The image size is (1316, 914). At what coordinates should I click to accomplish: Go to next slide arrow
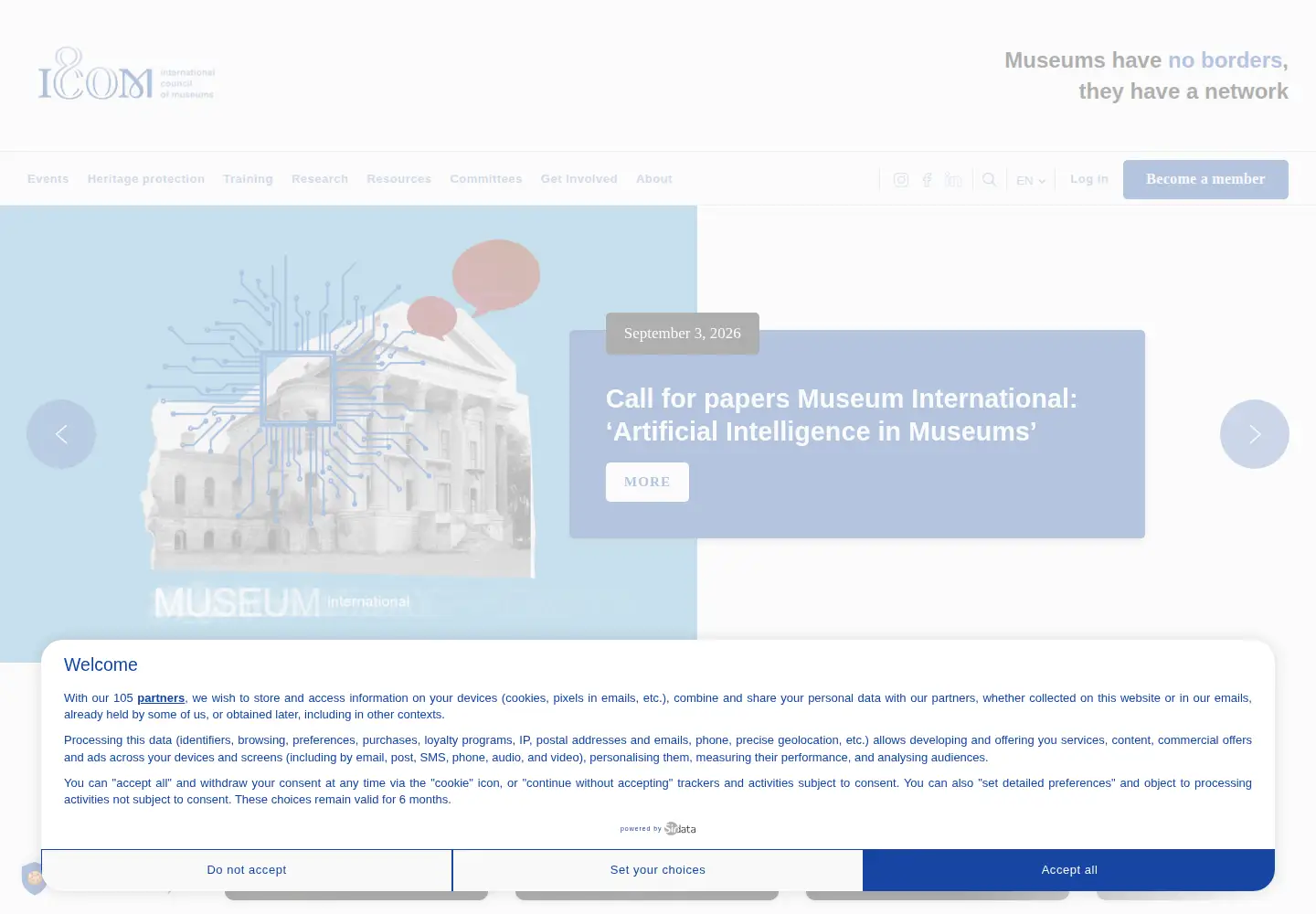pos(1255,434)
